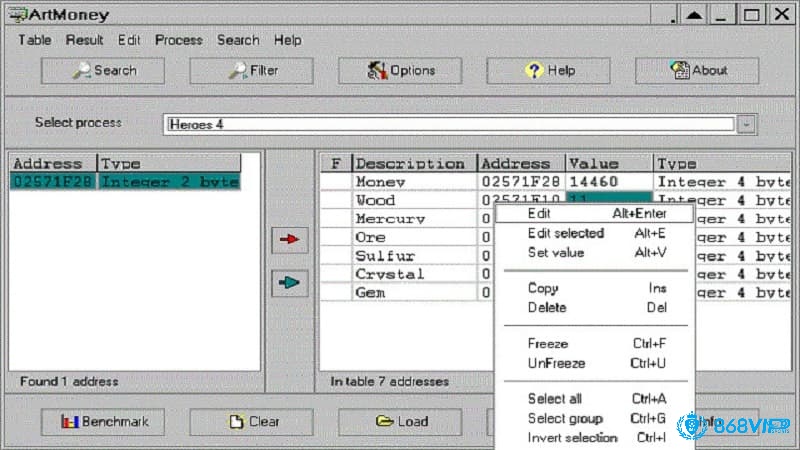Click the left list Type column header
The height and width of the screenshot is (450, 800).
tap(169, 164)
